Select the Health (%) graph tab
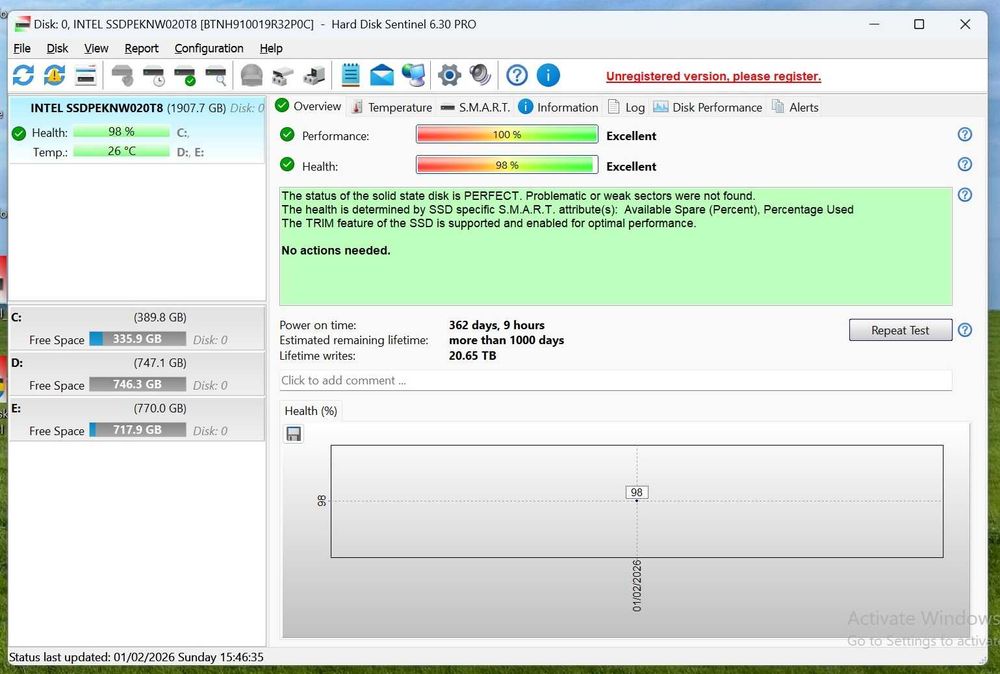The height and width of the screenshot is (674, 1000). click(311, 411)
